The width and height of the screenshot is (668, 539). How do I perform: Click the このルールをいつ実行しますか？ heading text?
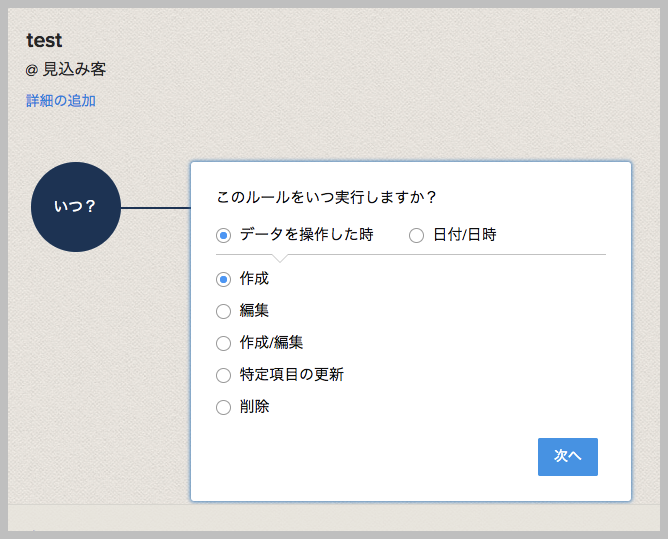(x=327, y=196)
